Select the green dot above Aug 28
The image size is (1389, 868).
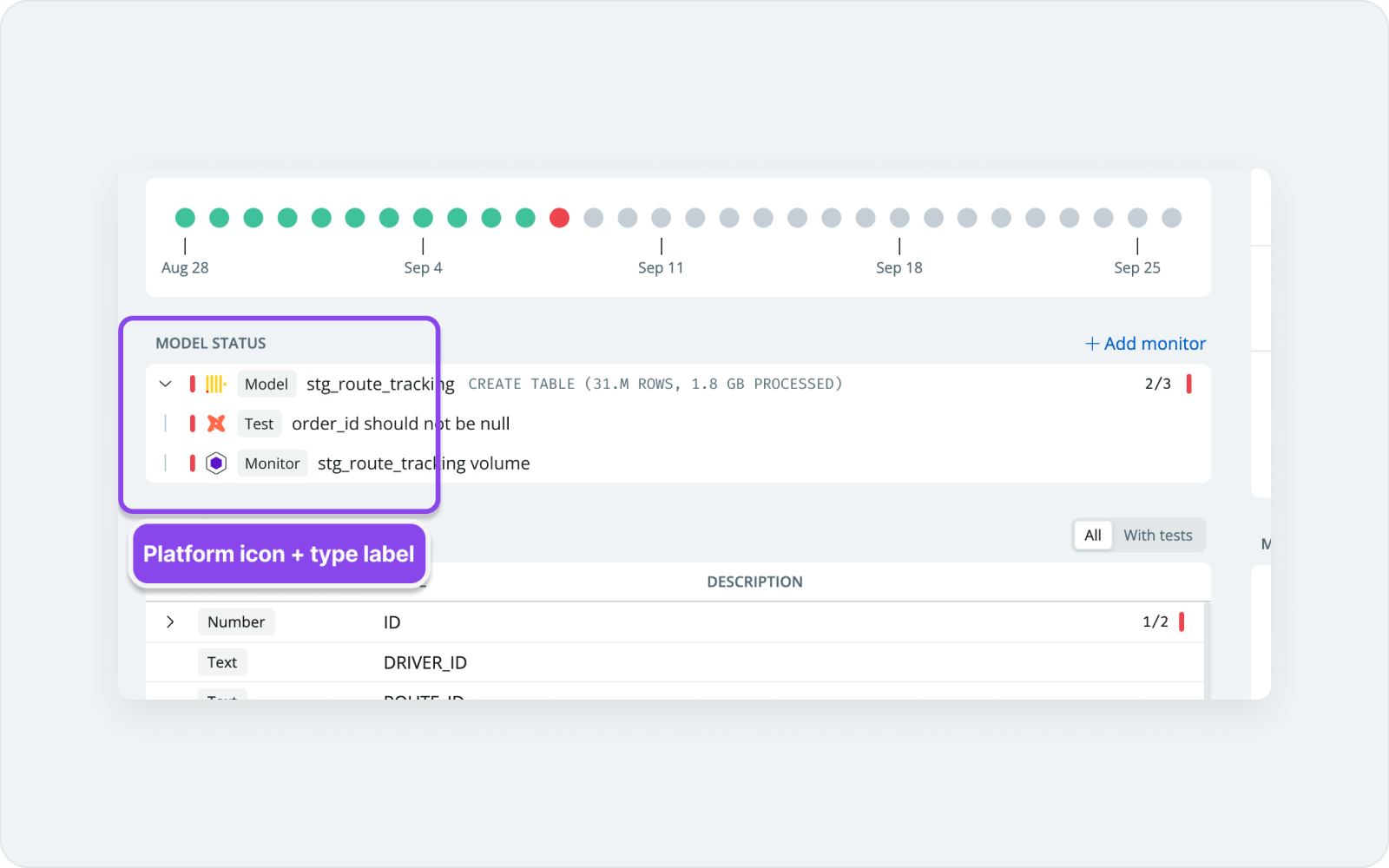pos(185,218)
